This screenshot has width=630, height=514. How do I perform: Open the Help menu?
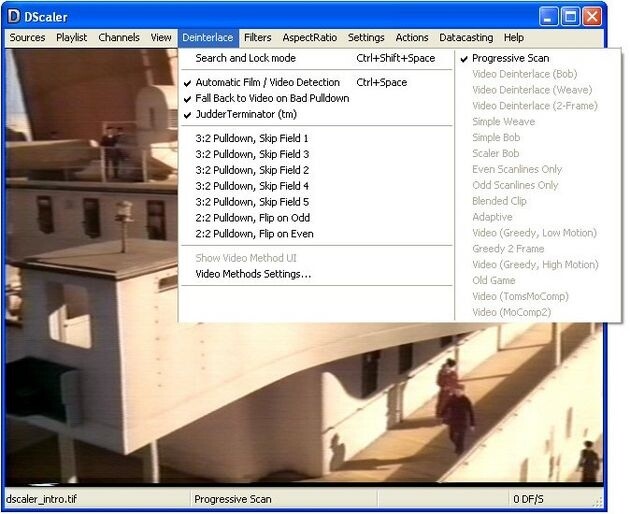(x=513, y=38)
